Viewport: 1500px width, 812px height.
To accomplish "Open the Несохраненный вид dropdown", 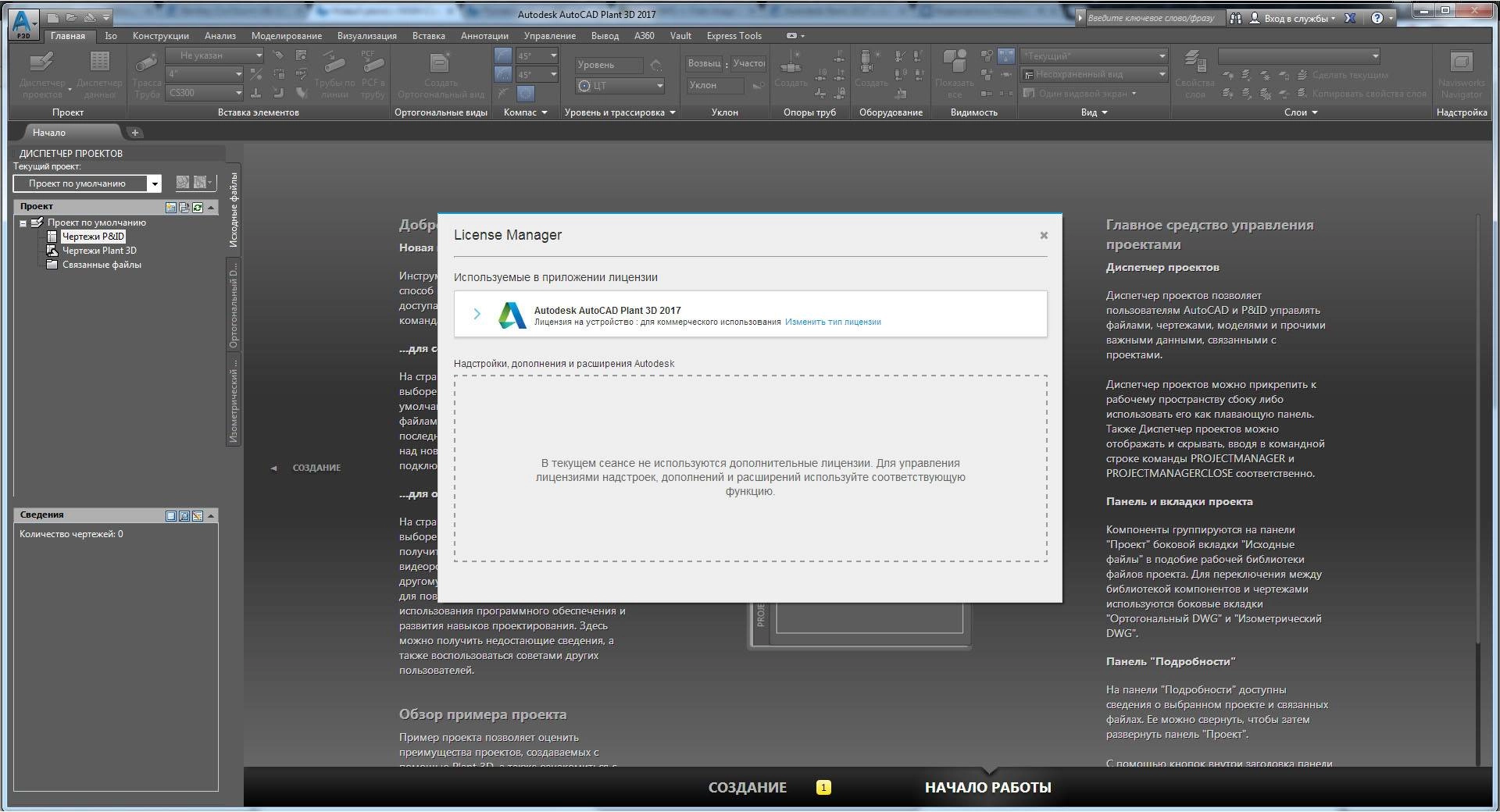I will pyautogui.click(x=1094, y=74).
